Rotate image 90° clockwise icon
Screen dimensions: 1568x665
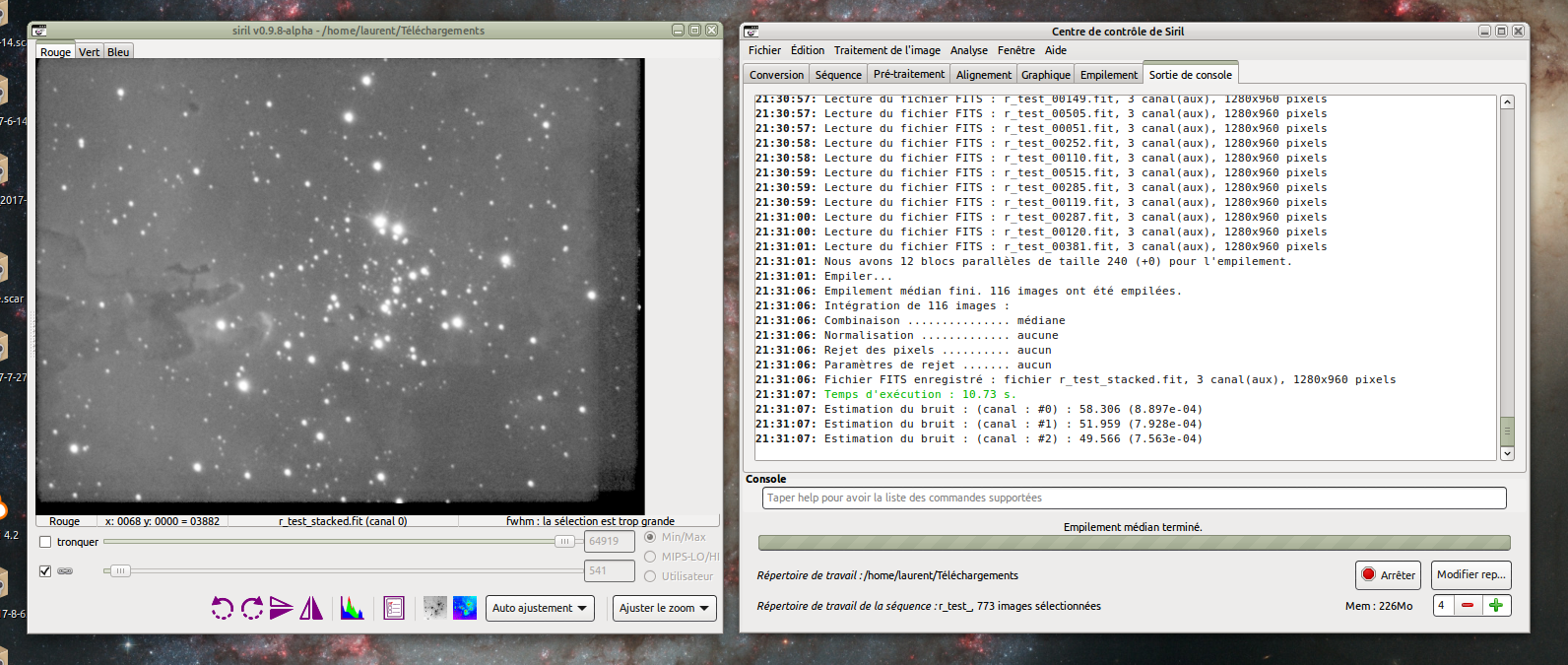pos(252,608)
